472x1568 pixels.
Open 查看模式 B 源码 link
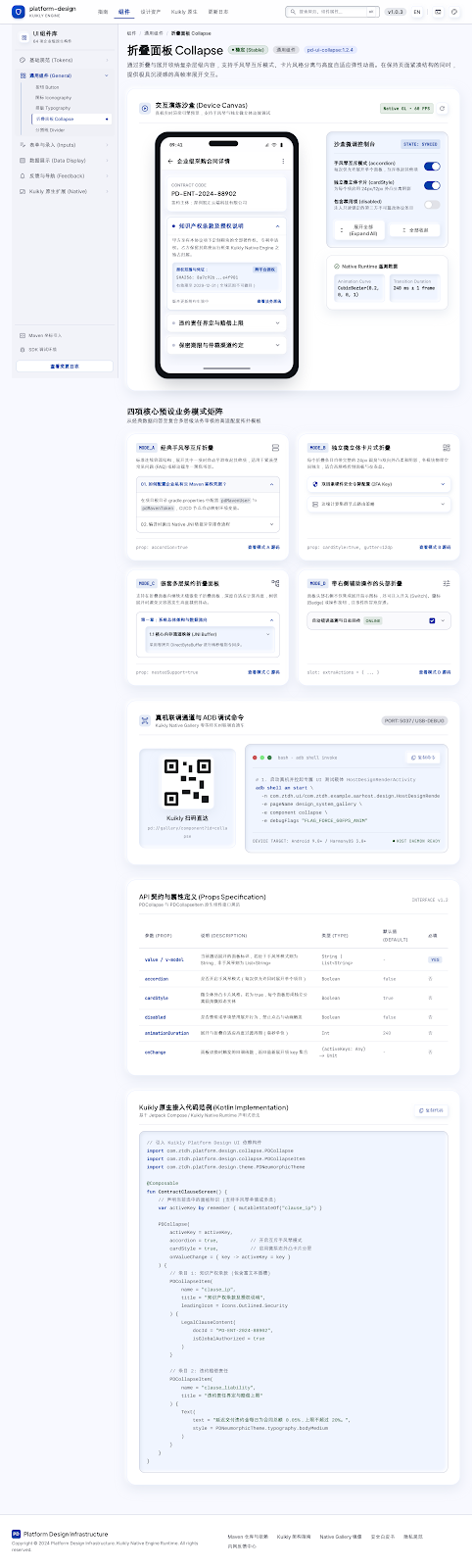(x=435, y=547)
